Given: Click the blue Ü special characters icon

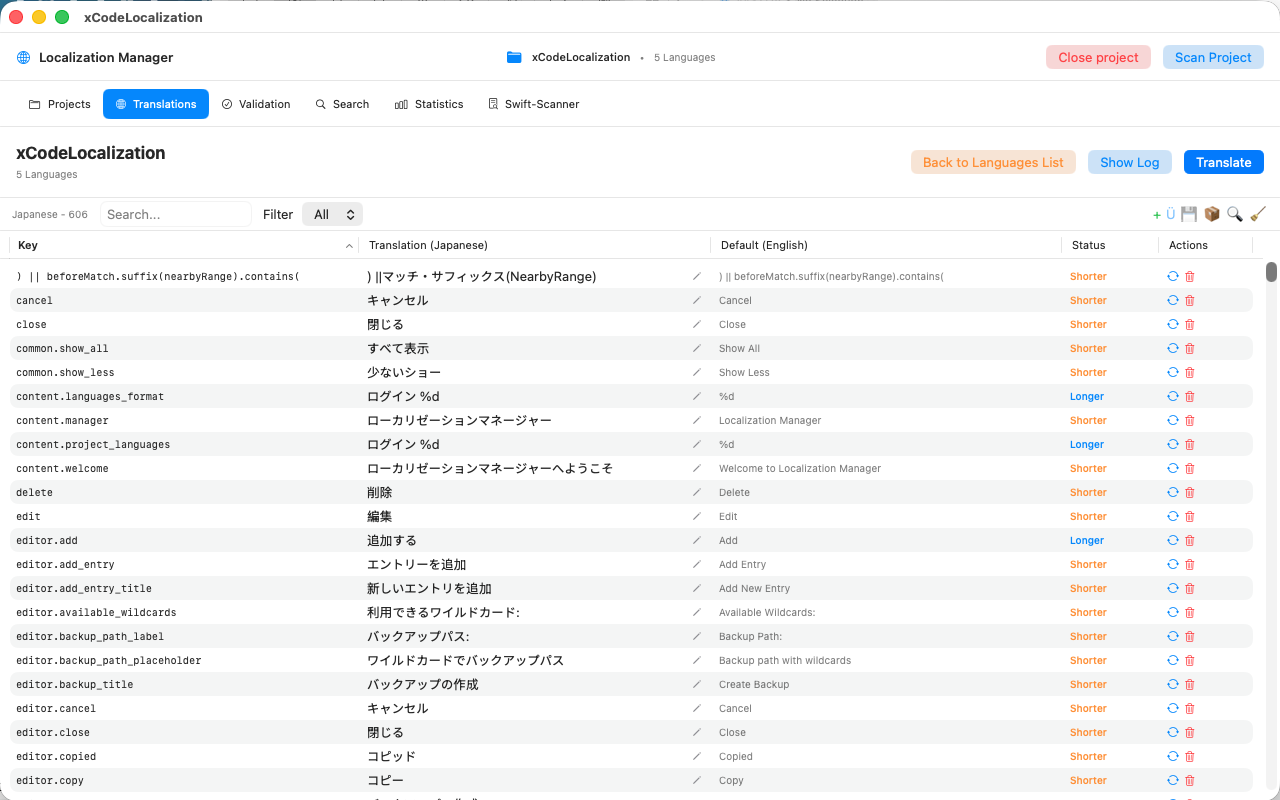Looking at the screenshot, I should pos(1169,213).
